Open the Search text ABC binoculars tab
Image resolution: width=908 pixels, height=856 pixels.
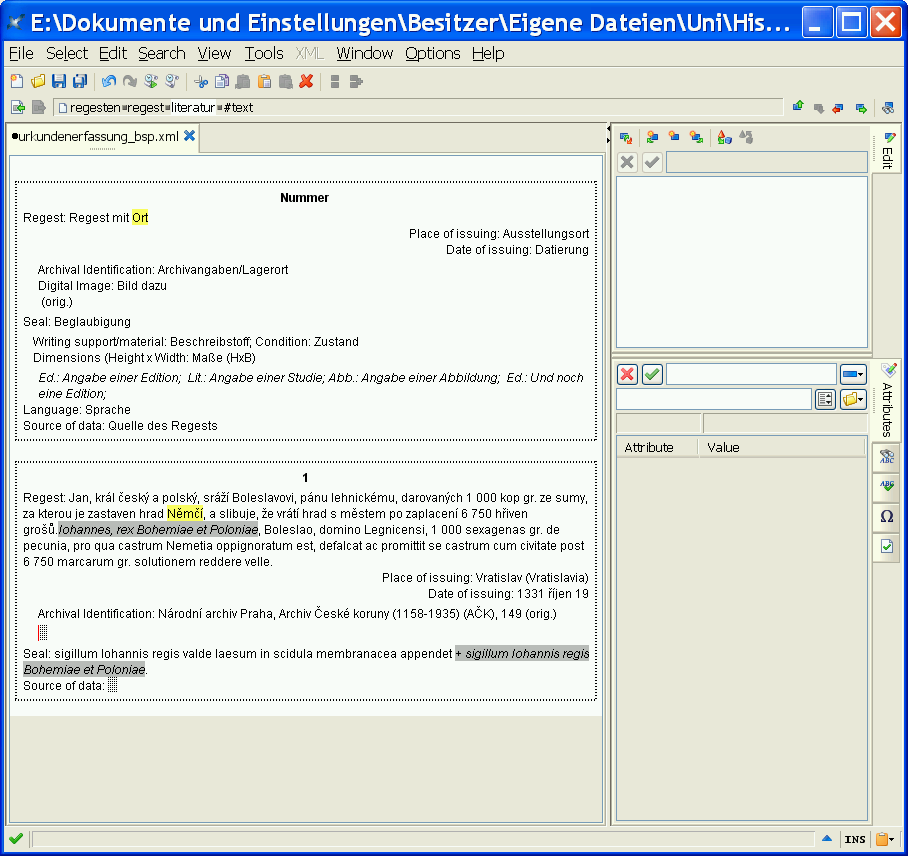click(x=887, y=456)
